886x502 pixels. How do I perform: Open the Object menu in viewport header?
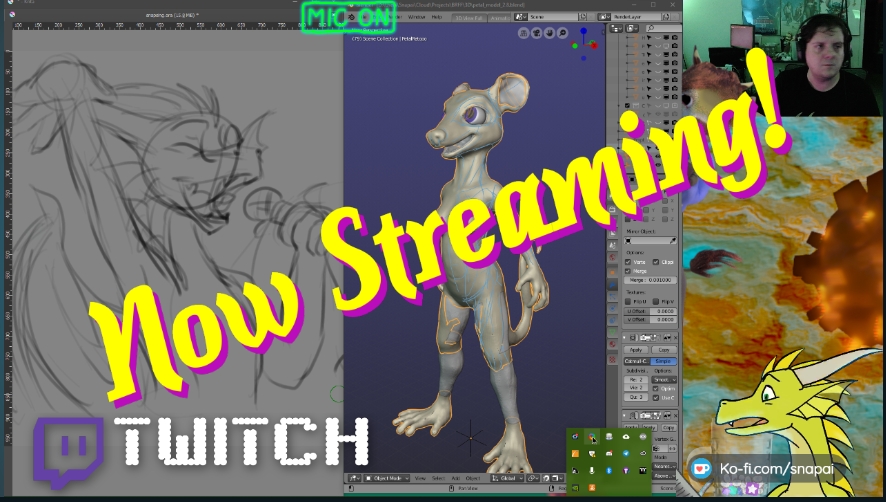tap(473, 478)
